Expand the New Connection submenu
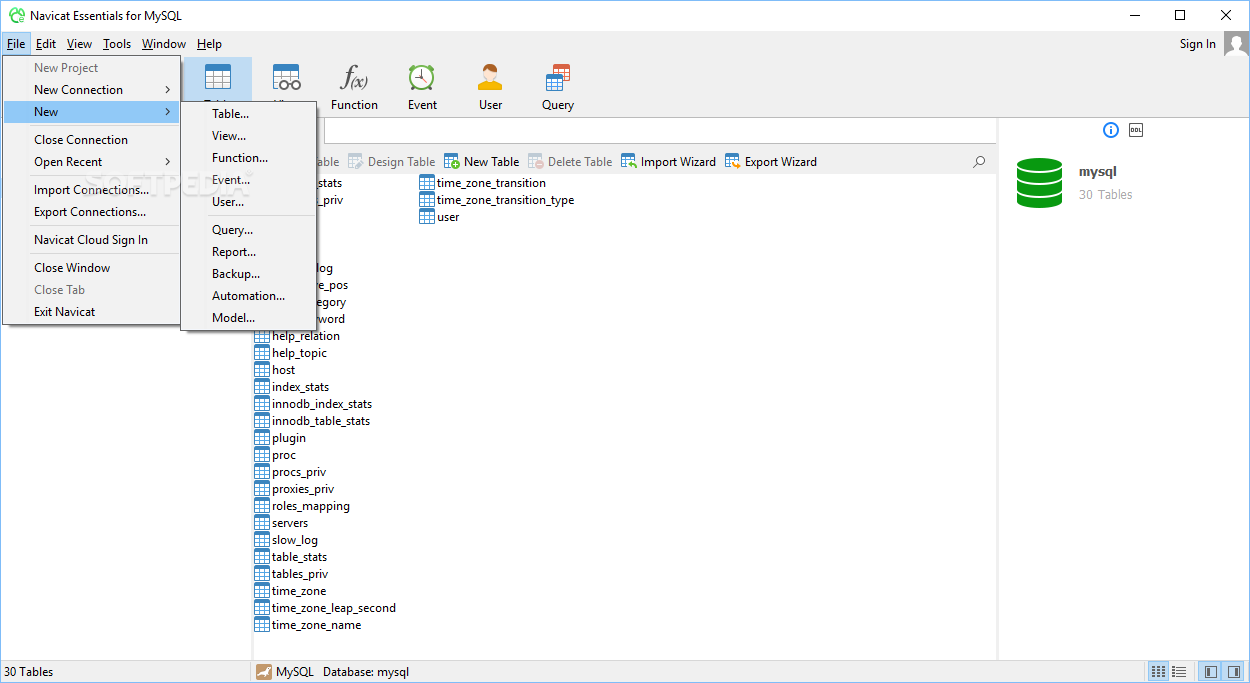This screenshot has width=1250, height=683. (x=92, y=90)
